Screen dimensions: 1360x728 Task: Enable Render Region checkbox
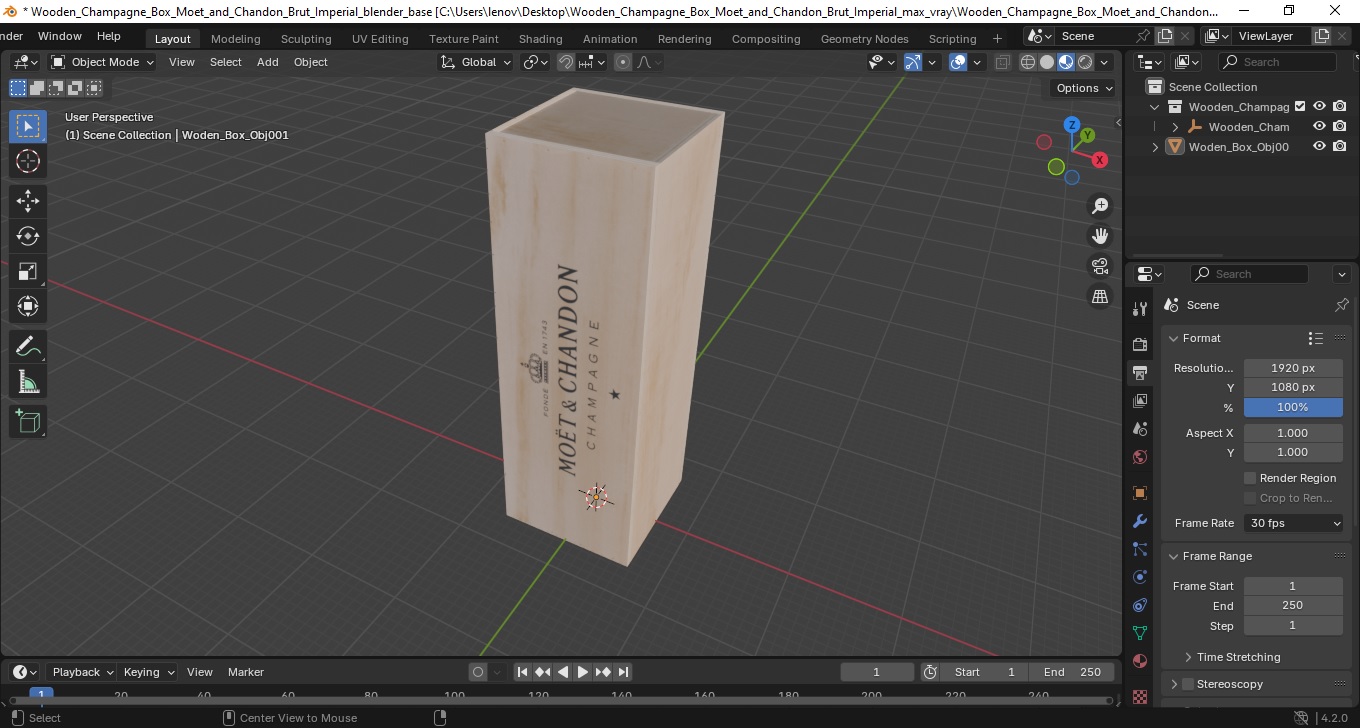point(1250,478)
